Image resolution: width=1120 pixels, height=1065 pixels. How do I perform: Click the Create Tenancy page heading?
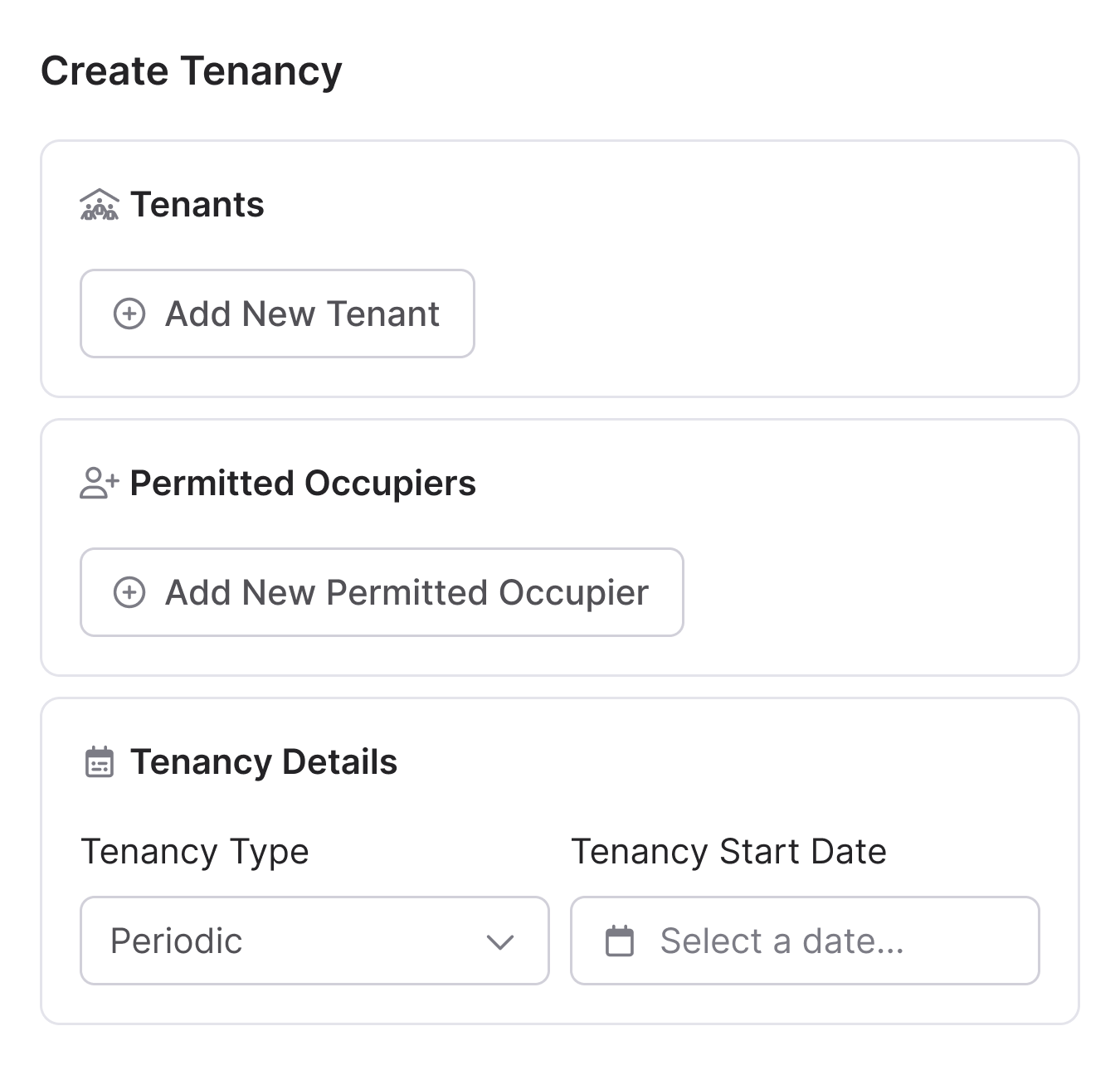[x=192, y=70]
